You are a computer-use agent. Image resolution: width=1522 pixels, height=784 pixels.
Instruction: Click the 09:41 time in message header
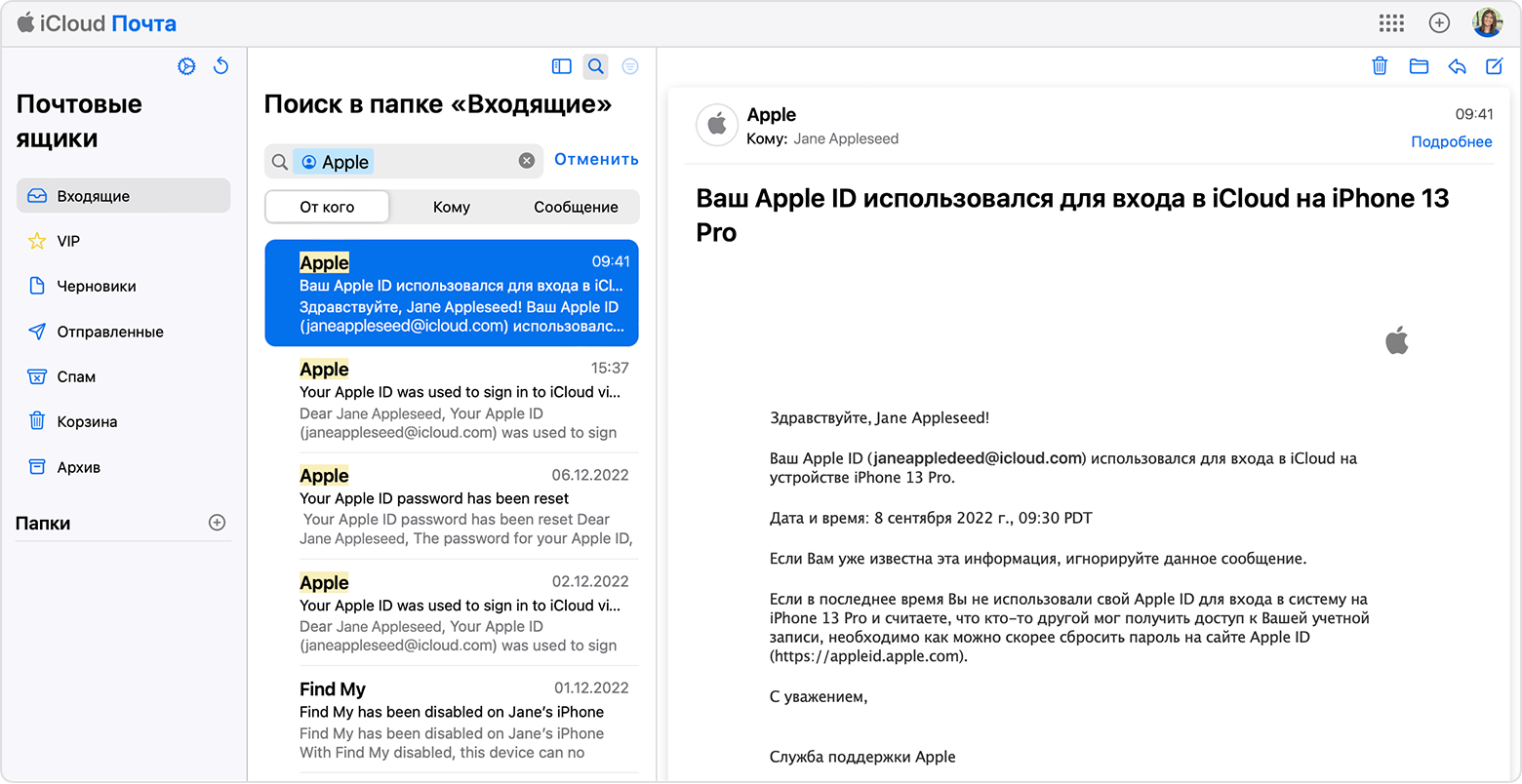coord(1474,114)
